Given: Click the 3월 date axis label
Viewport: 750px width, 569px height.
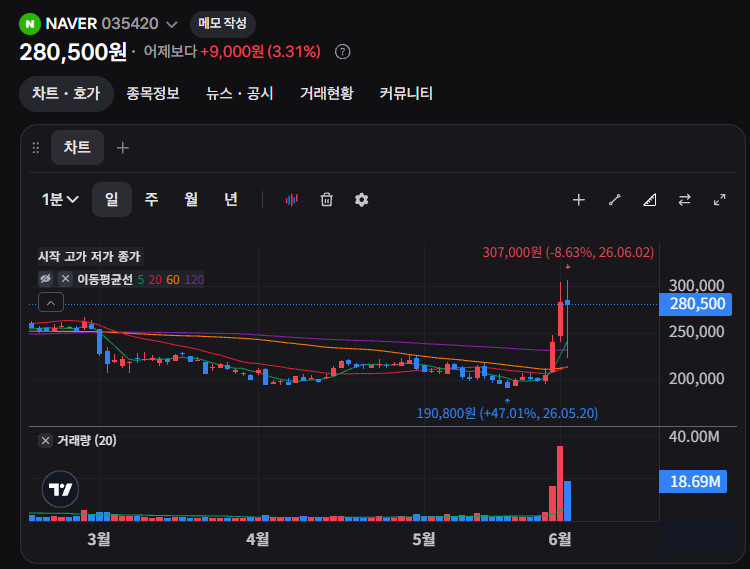Looking at the screenshot, I should [x=99, y=539].
